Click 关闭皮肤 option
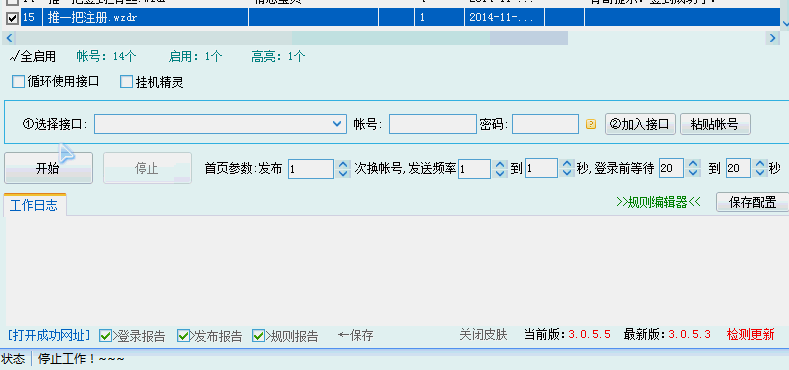789x370 pixels. pyautogui.click(x=483, y=334)
